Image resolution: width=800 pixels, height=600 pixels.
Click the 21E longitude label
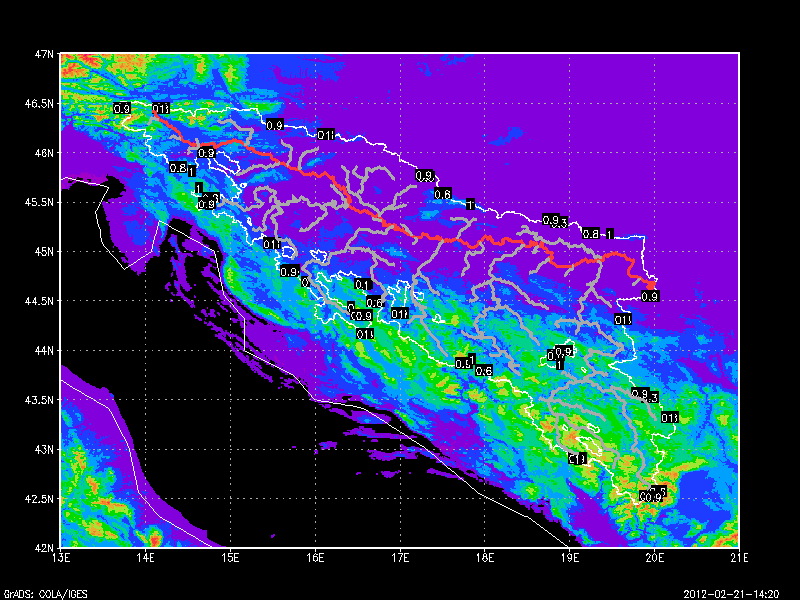tap(739, 558)
